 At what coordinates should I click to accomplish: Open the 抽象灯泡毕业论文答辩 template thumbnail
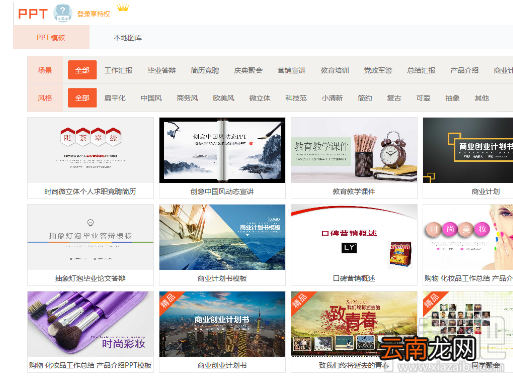90,237
